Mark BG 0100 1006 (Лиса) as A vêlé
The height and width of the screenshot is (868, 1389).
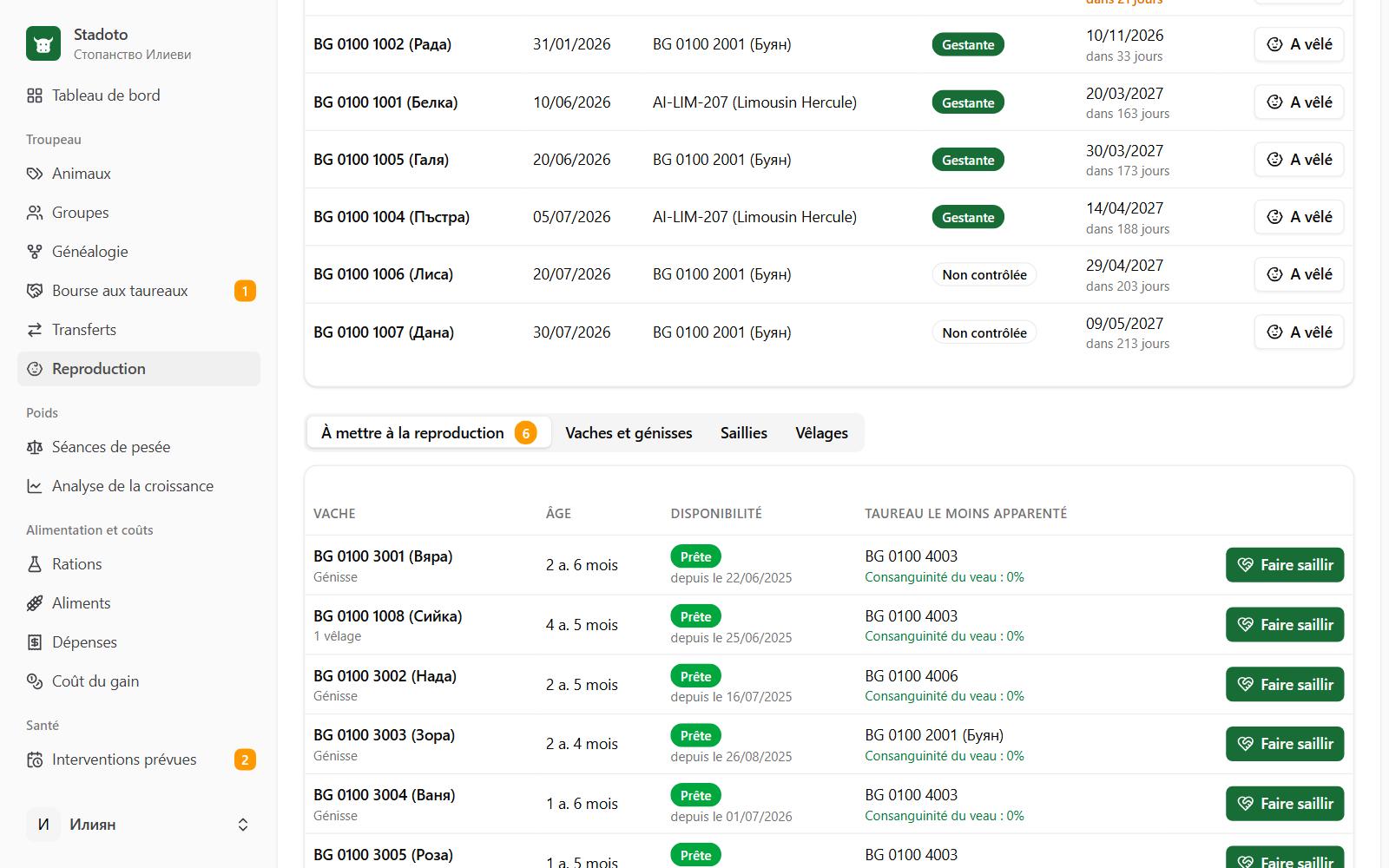pos(1299,274)
